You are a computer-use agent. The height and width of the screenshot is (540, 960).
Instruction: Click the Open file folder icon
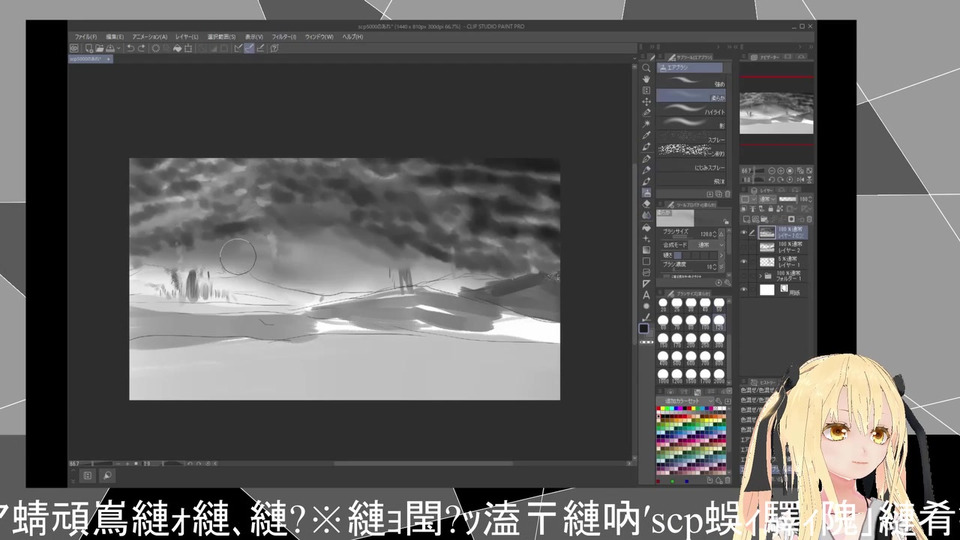100,48
